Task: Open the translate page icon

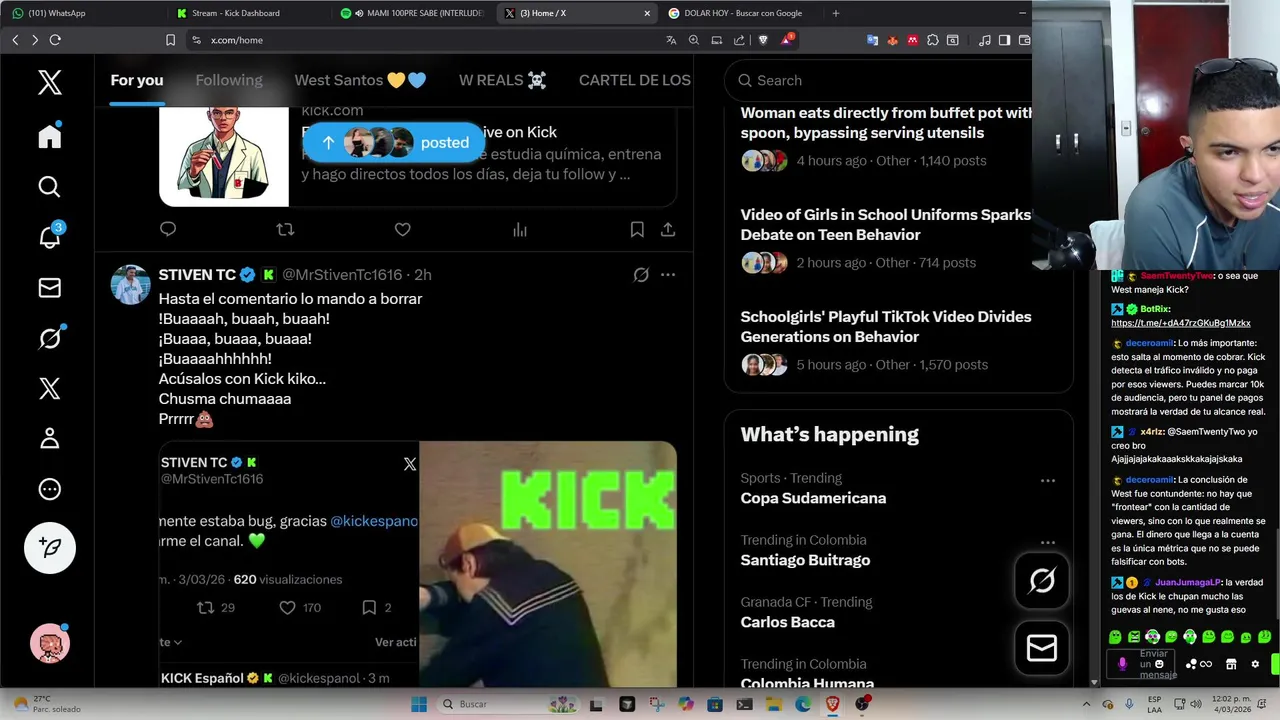Action: point(671,40)
